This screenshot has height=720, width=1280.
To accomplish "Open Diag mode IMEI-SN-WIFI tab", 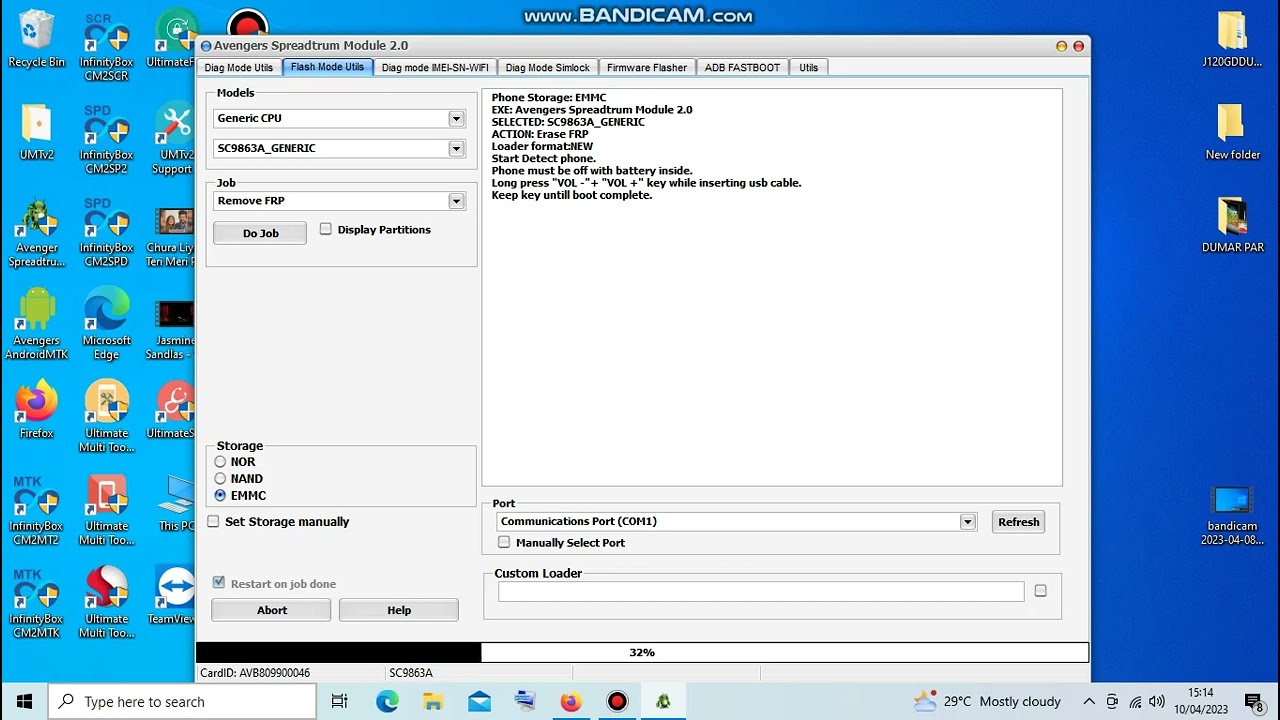I will click(435, 68).
